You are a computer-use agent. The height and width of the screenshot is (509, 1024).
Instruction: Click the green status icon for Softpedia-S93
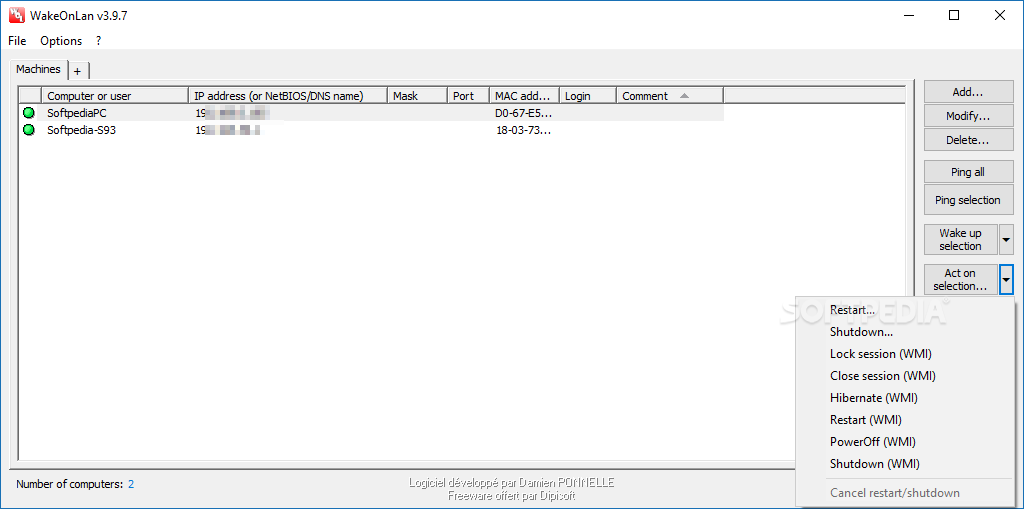click(x=29, y=130)
